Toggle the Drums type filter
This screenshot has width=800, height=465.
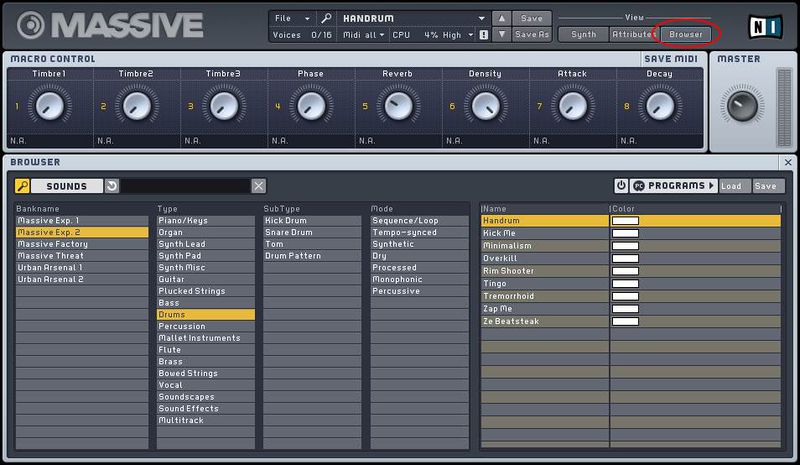(205, 314)
